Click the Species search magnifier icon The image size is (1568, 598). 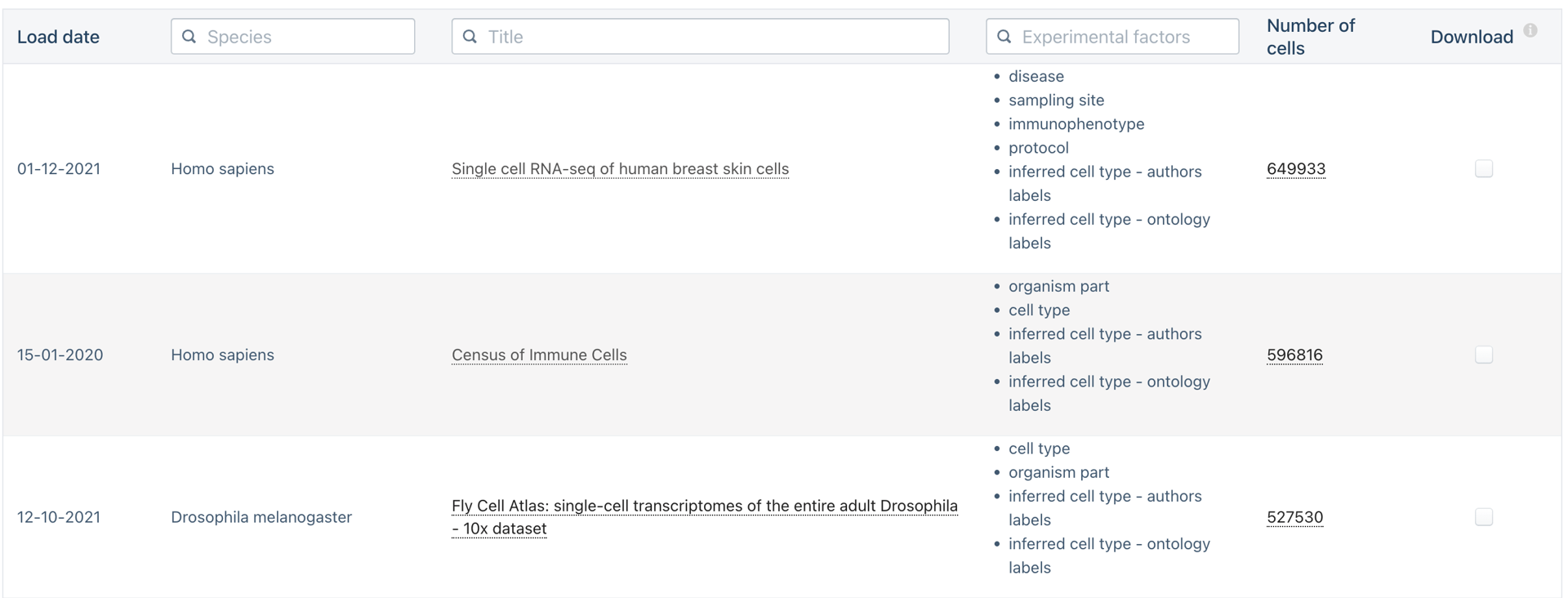click(x=189, y=37)
